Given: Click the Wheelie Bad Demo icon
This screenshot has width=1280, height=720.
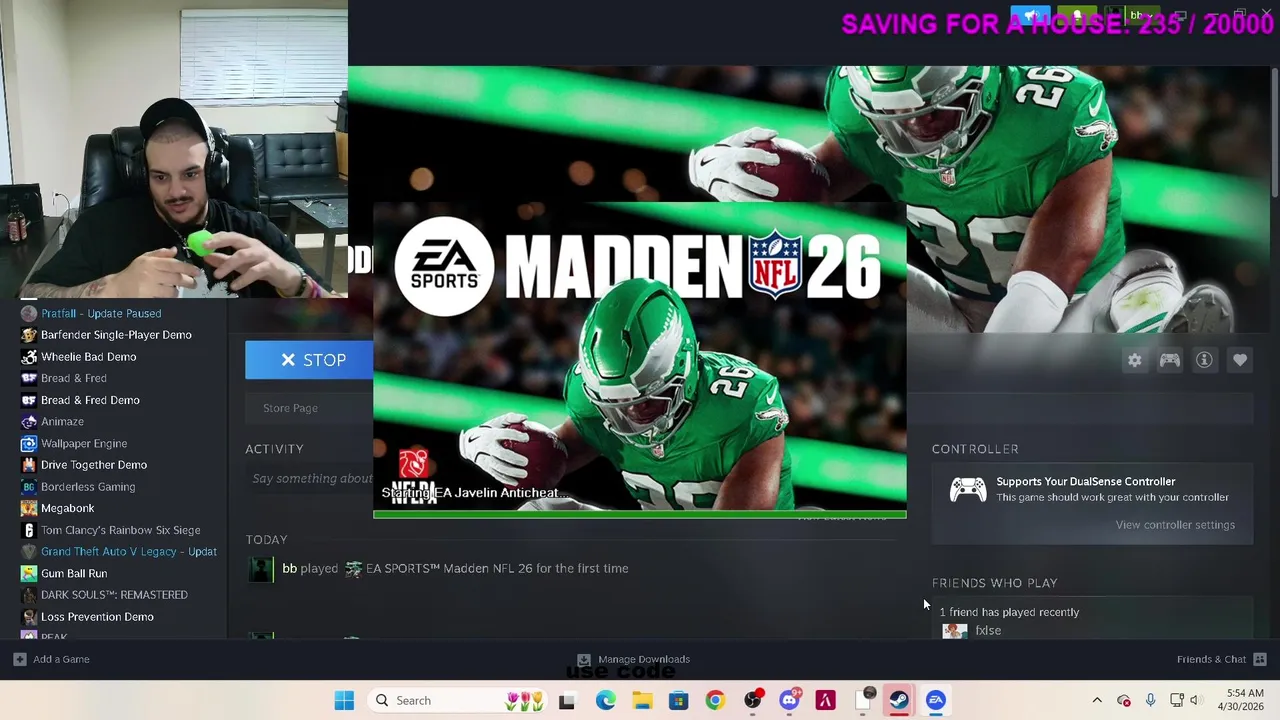Looking at the screenshot, I should coord(28,357).
